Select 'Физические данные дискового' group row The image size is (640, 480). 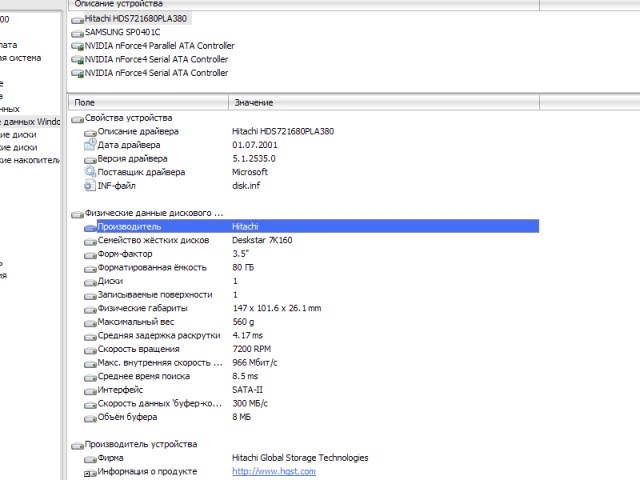(154, 213)
